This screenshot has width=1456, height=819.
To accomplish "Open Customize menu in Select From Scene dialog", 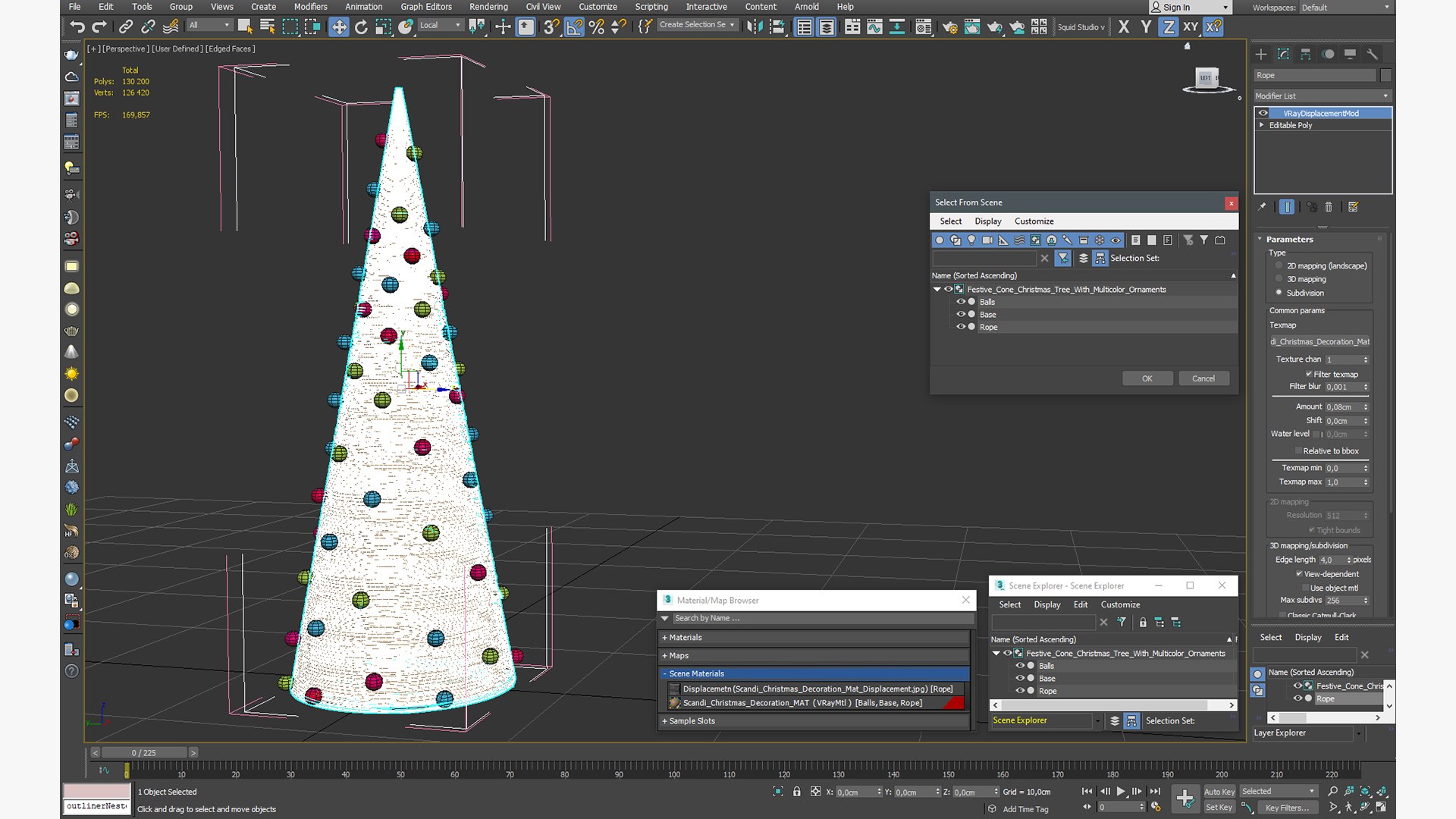I will (1034, 221).
